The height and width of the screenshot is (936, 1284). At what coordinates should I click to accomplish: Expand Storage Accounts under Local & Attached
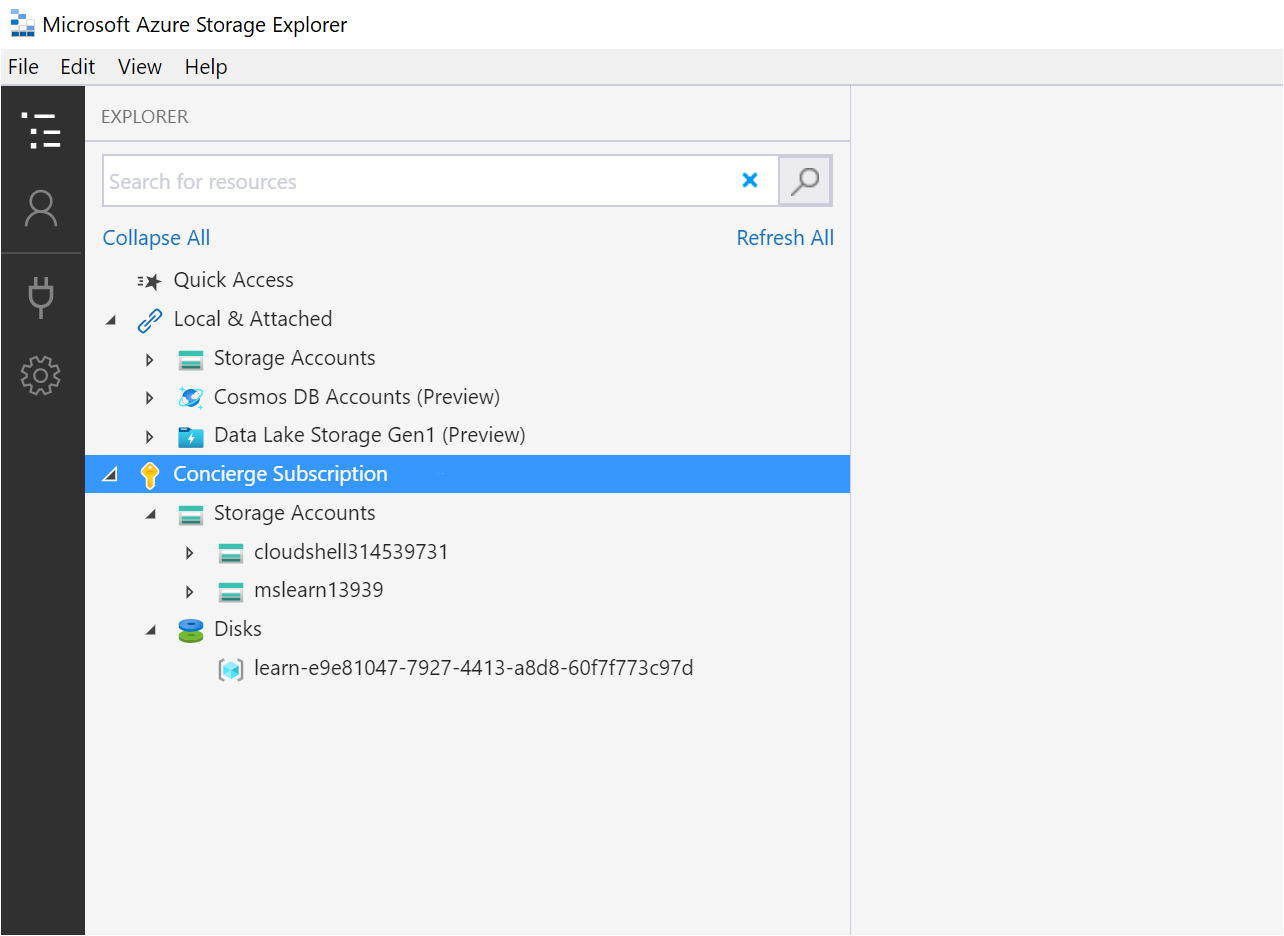click(x=148, y=358)
